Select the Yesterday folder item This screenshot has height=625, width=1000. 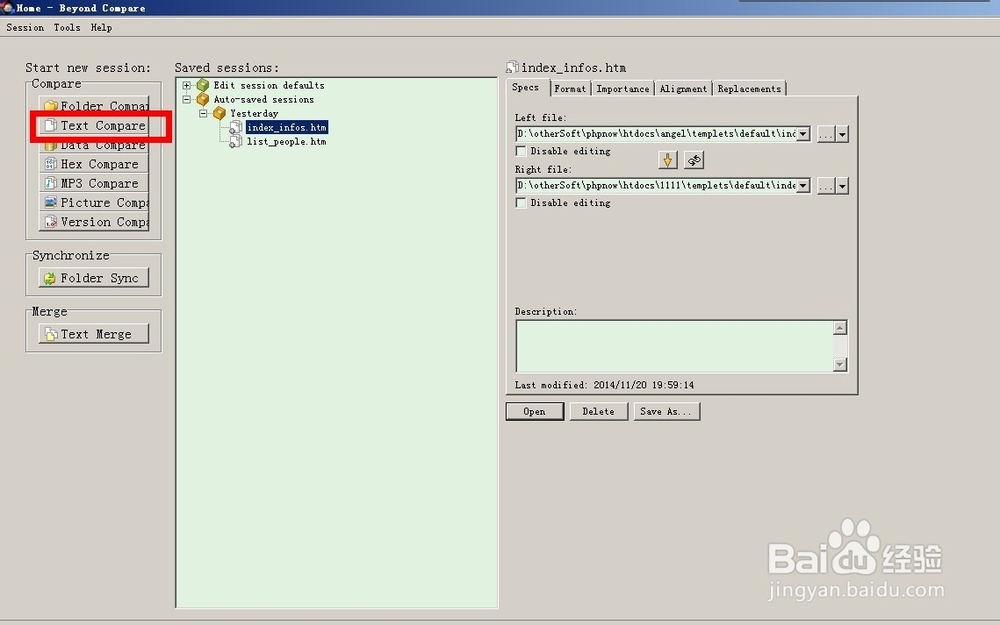point(254,114)
